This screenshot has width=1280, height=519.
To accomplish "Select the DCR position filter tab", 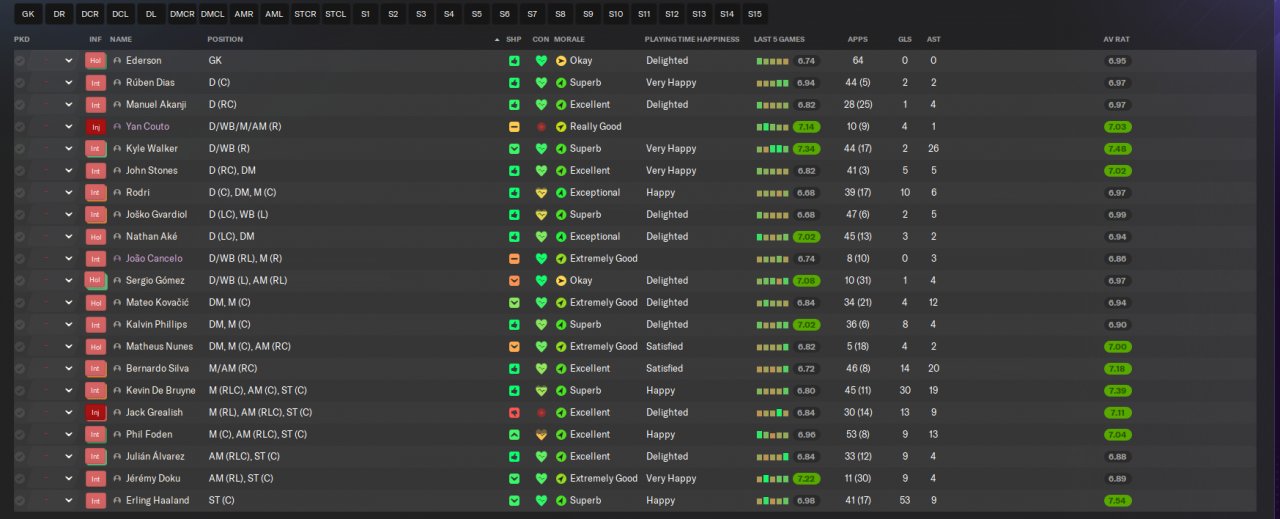I will tap(90, 14).
